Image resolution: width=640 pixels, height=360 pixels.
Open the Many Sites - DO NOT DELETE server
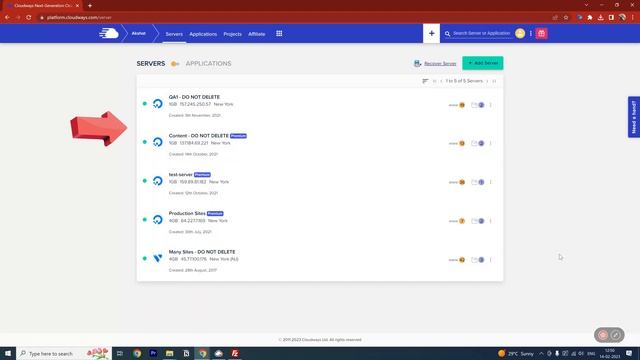(202, 252)
